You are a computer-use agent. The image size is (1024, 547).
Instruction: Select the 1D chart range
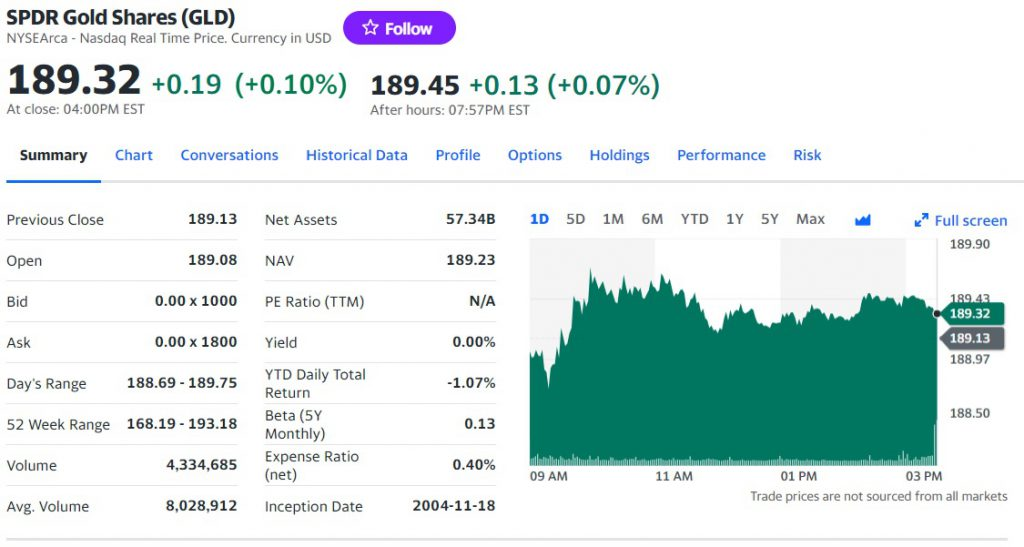pyautogui.click(x=539, y=219)
